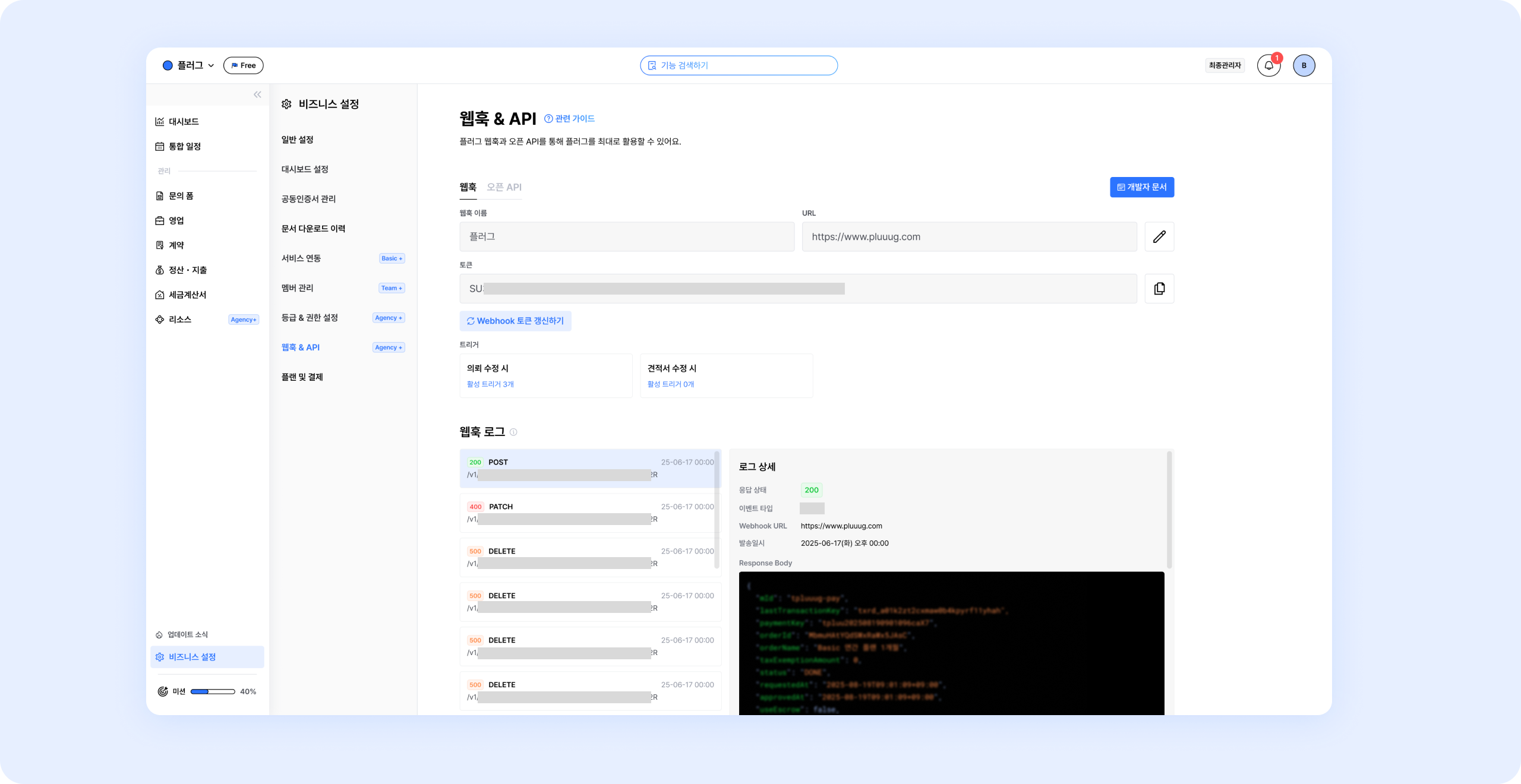1521x784 pixels.
Task: Open 대시보드 in the left sidebar
Action: (x=184, y=122)
